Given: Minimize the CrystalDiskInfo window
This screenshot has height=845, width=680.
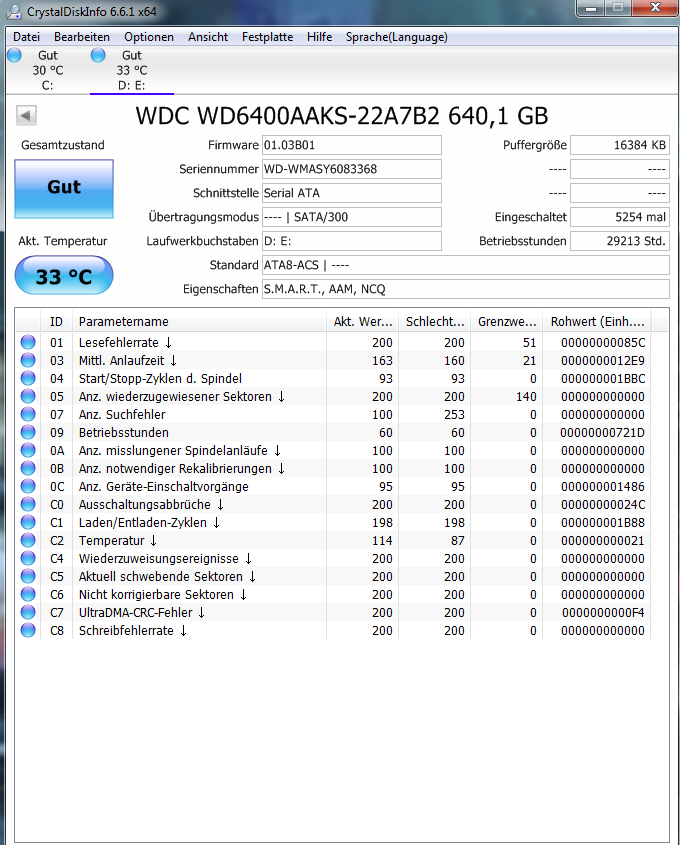Looking at the screenshot, I should [591, 8].
